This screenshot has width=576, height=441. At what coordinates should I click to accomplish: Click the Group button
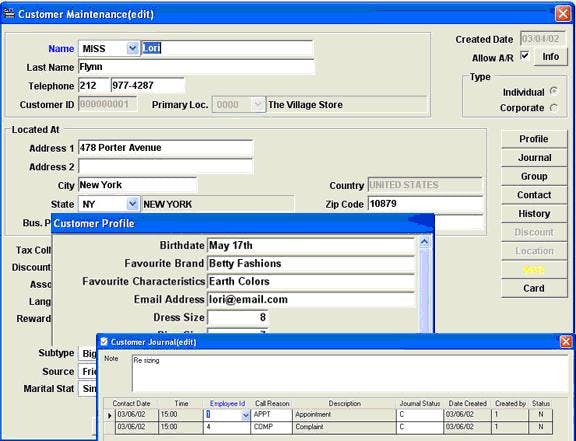[x=534, y=176]
